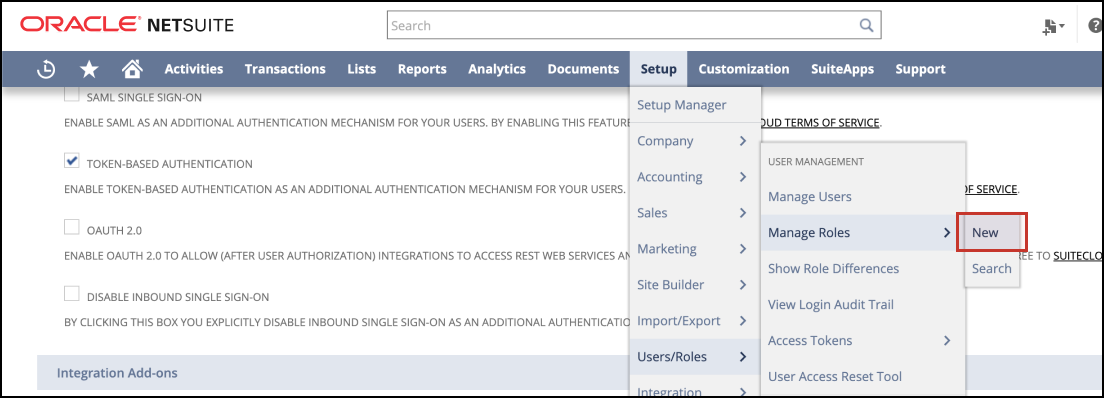Choose New under Manage Roles
The height and width of the screenshot is (398, 1104).
pos(992,232)
